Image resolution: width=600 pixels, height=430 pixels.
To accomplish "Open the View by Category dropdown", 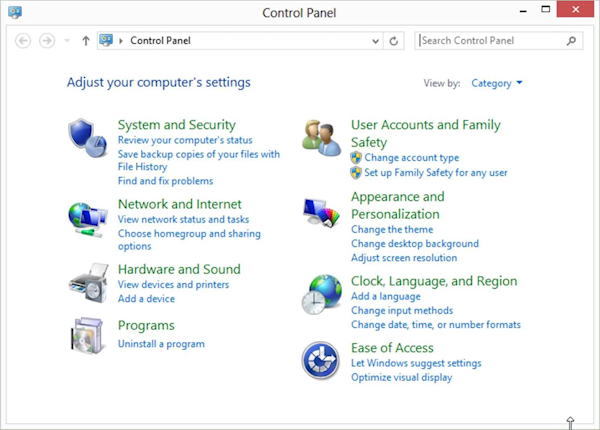I will coord(497,83).
